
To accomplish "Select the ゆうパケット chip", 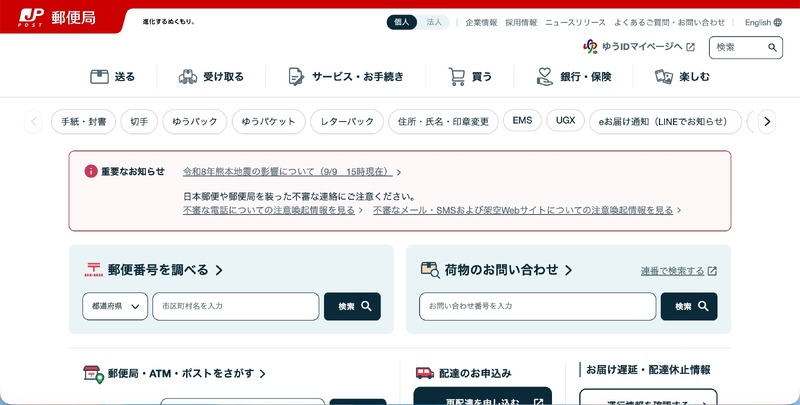I will point(269,122).
